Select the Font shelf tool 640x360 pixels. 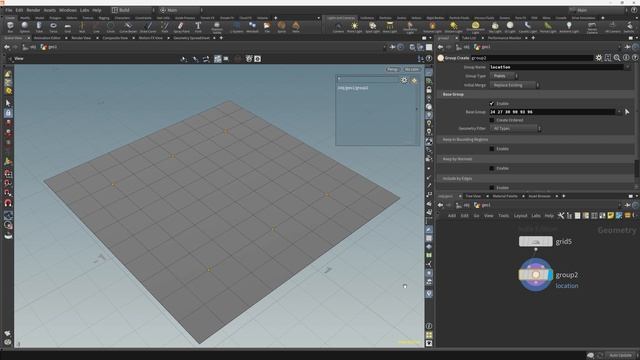pos(198,27)
